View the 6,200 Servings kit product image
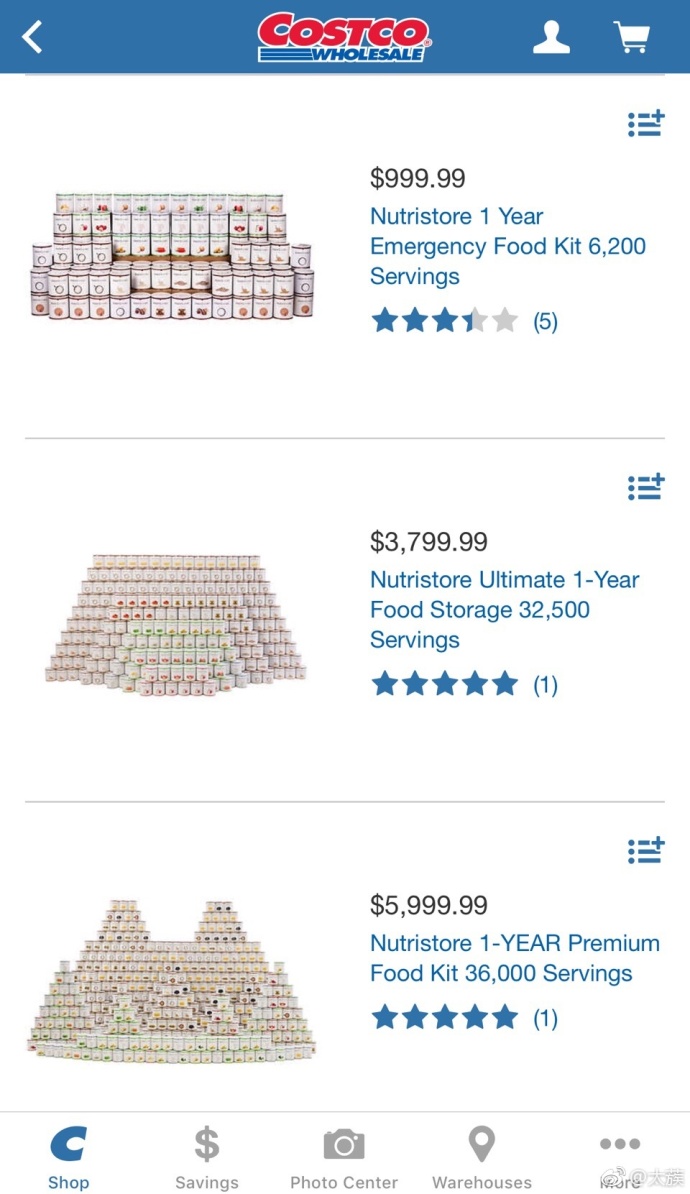 [171, 255]
